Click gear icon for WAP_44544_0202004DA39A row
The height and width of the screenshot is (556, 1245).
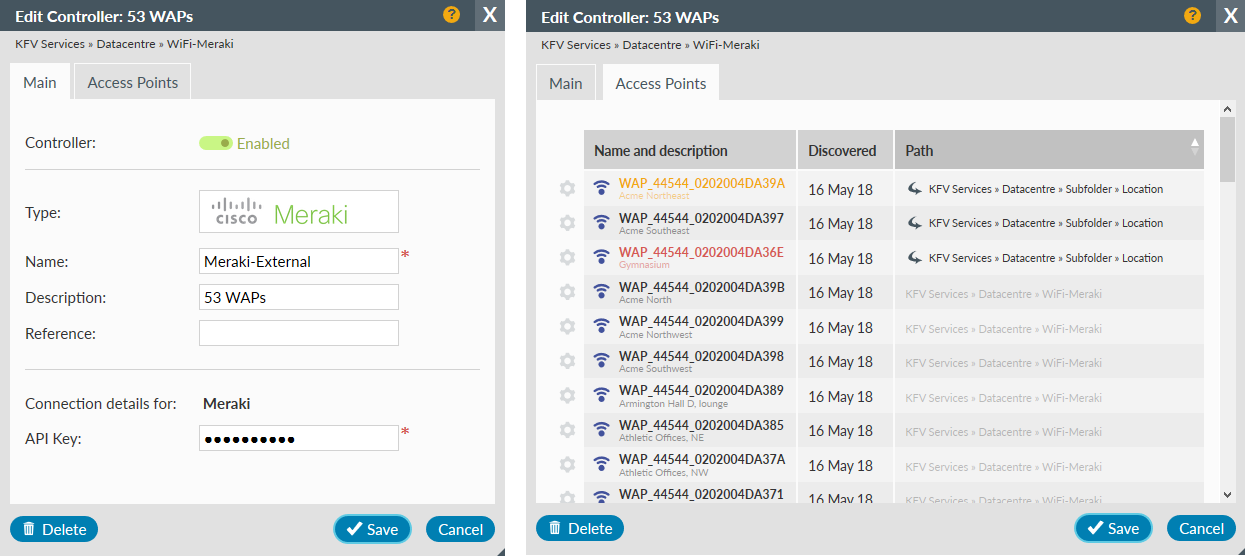(567, 188)
